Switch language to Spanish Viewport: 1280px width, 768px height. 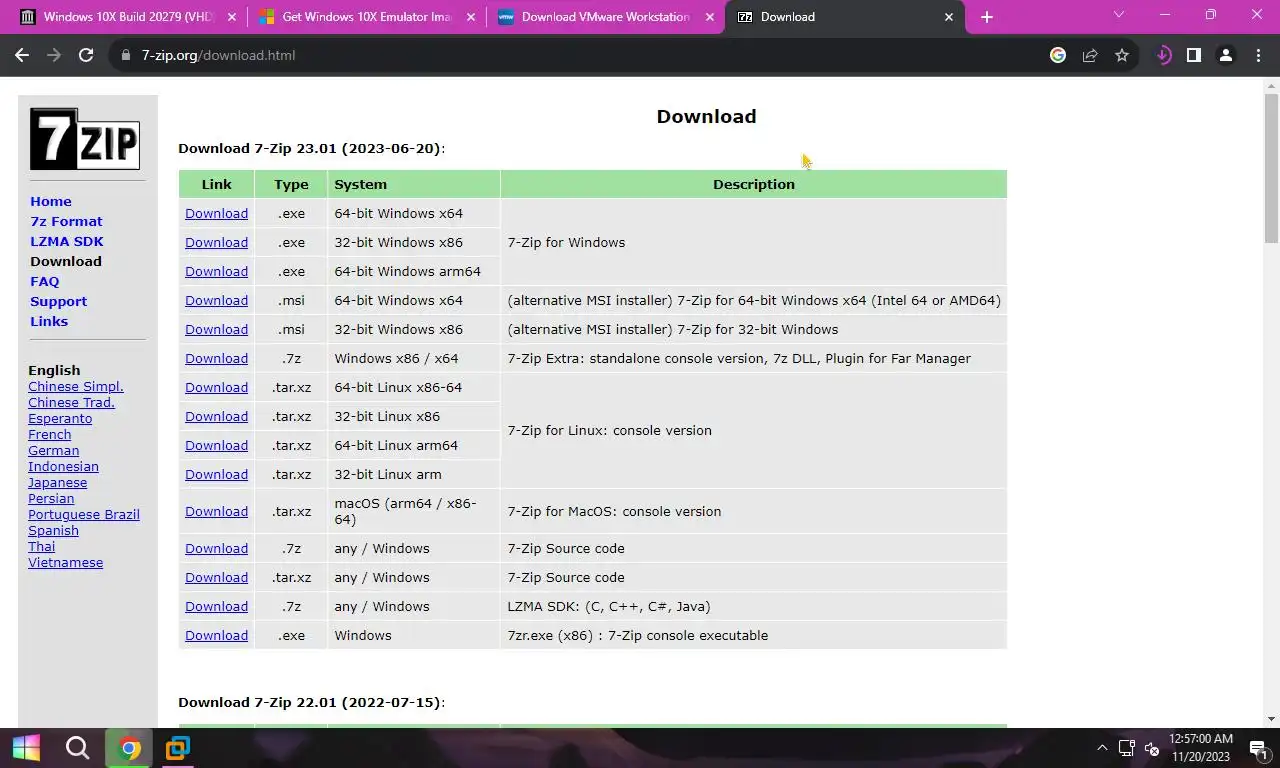coord(53,530)
